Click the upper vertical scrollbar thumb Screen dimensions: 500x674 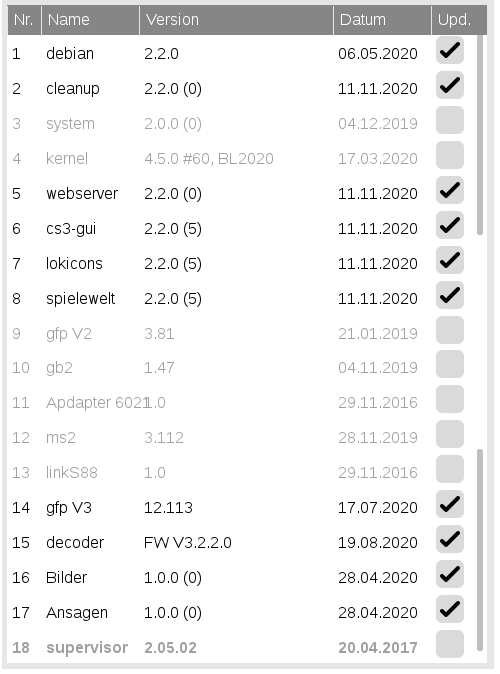click(x=480, y=135)
